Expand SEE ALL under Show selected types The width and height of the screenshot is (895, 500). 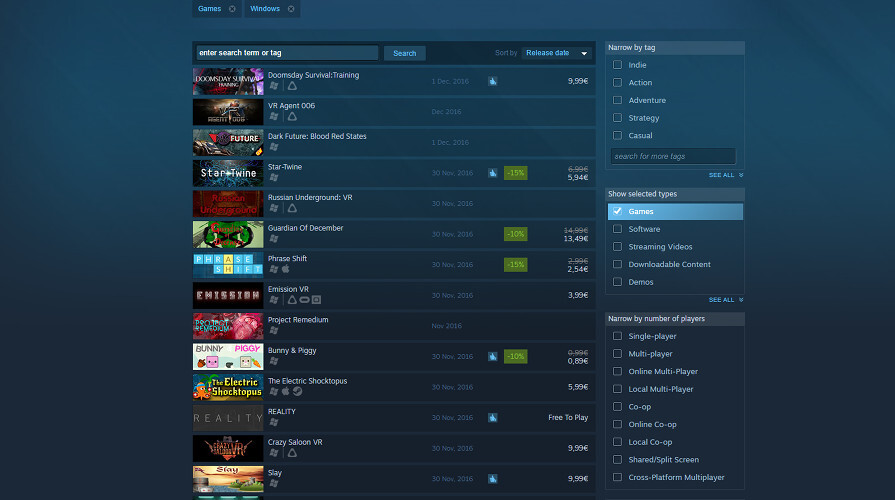click(x=725, y=300)
